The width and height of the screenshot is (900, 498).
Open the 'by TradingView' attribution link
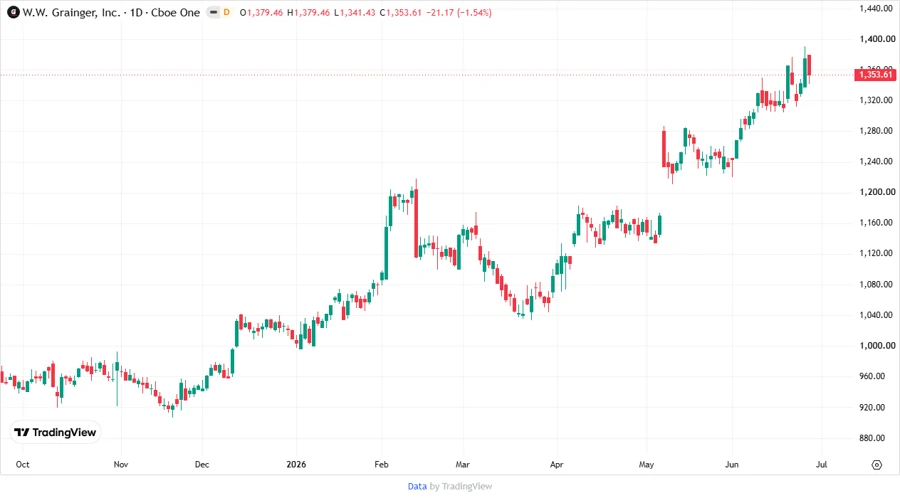point(461,487)
